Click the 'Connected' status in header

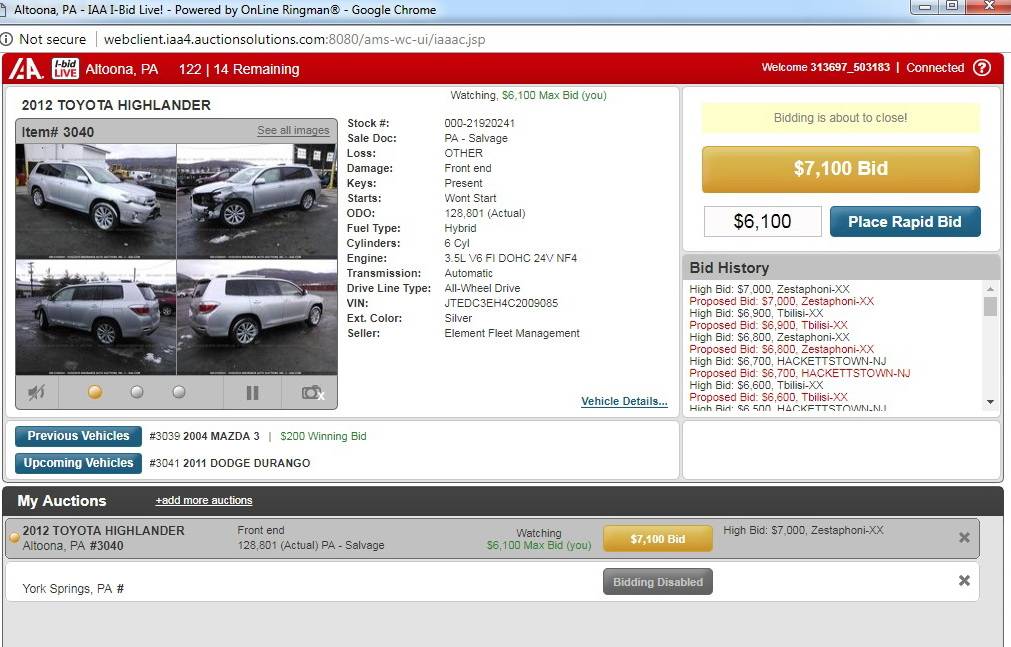tap(935, 68)
